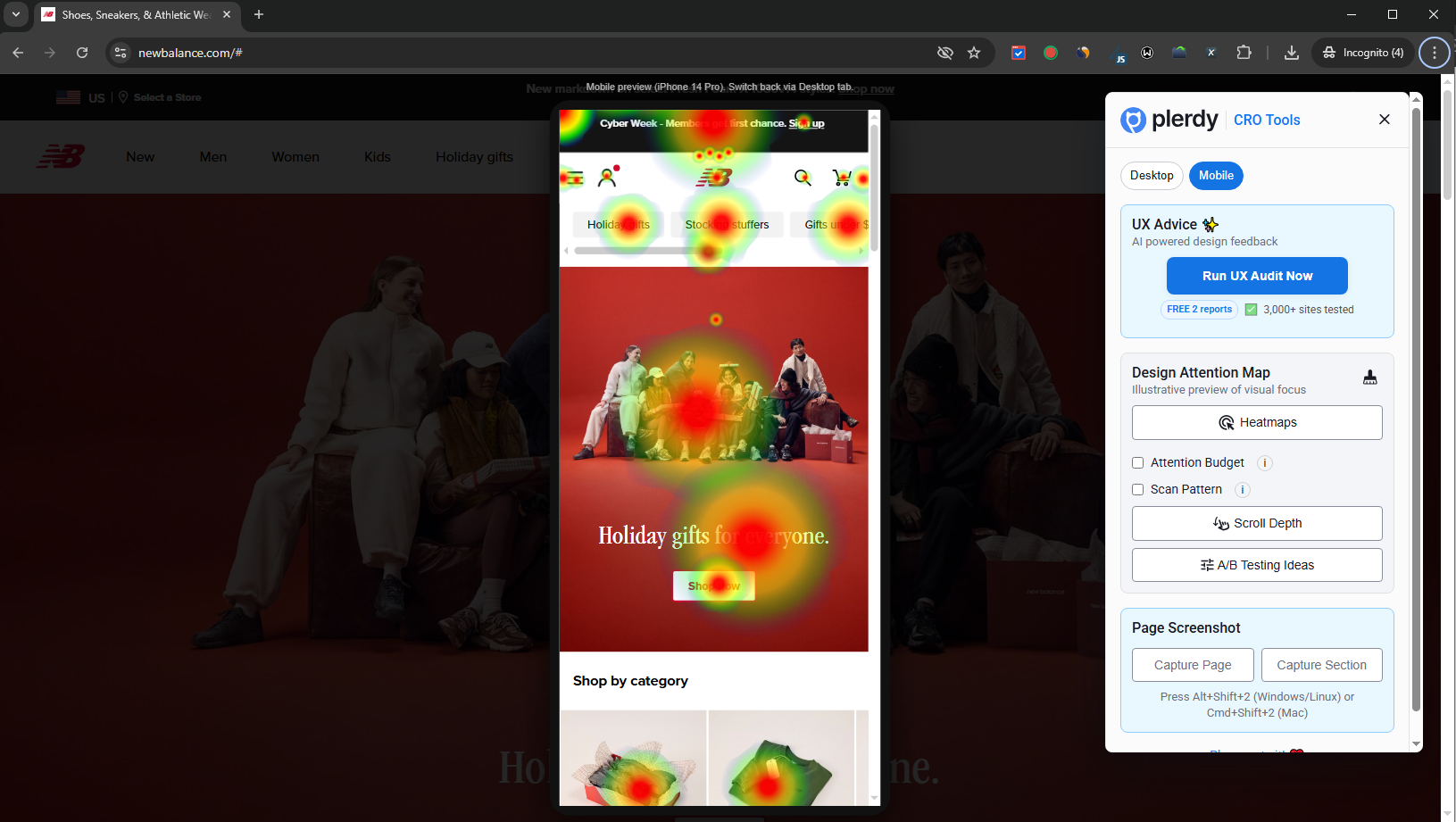Select Holiday gifts chip in mobile preview
This screenshot has width=1456, height=822.
pyautogui.click(x=618, y=225)
